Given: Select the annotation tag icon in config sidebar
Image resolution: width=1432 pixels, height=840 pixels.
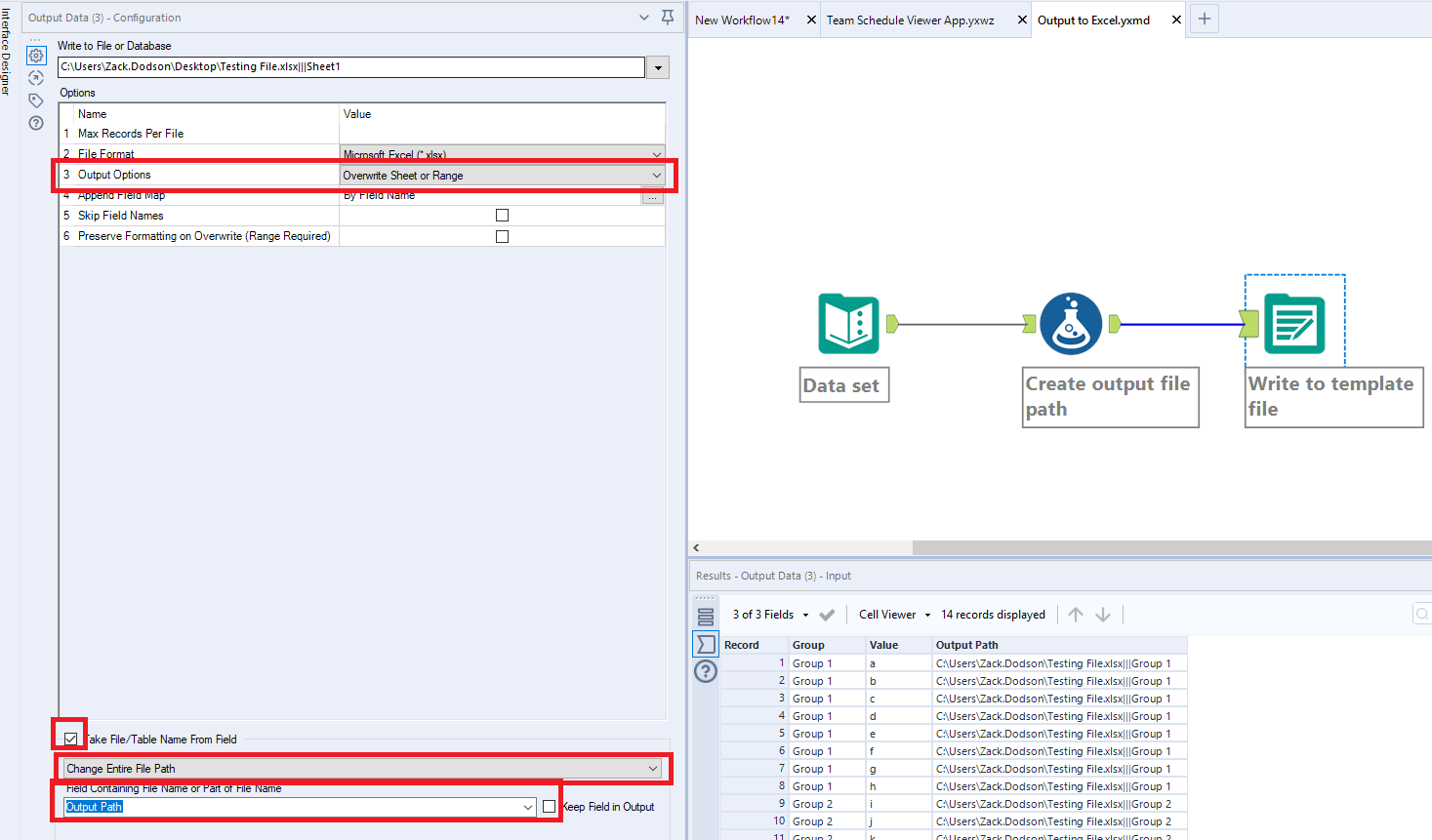Looking at the screenshot, I should point(36,100).
